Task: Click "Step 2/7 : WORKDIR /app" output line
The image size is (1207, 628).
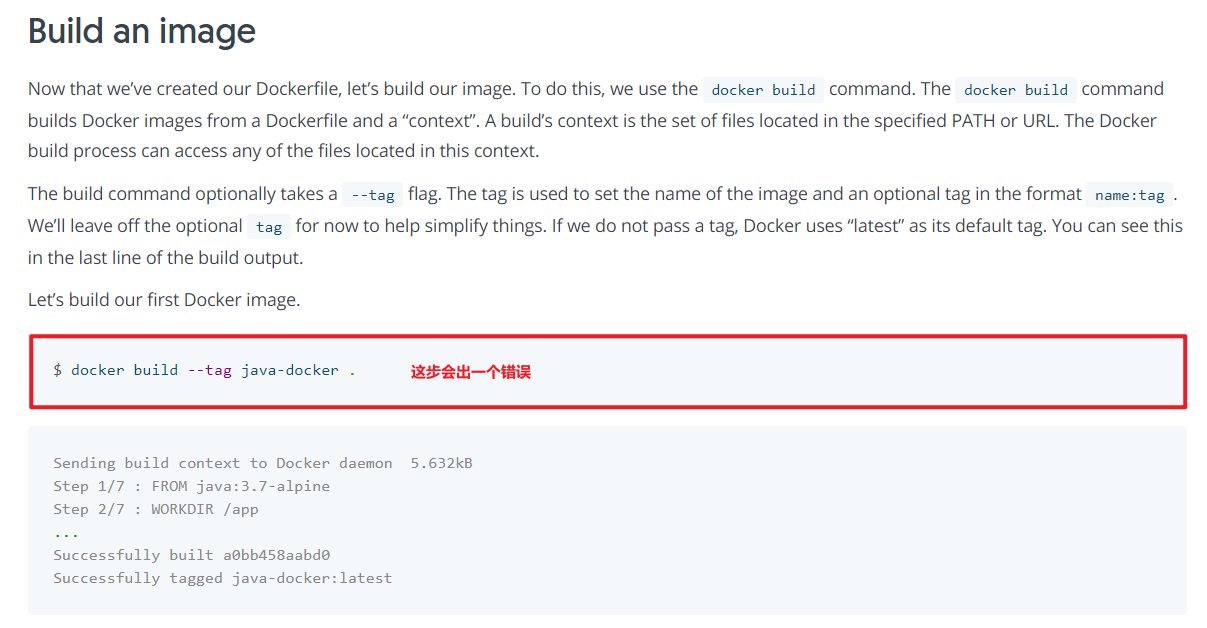Action: click(156, 509)
